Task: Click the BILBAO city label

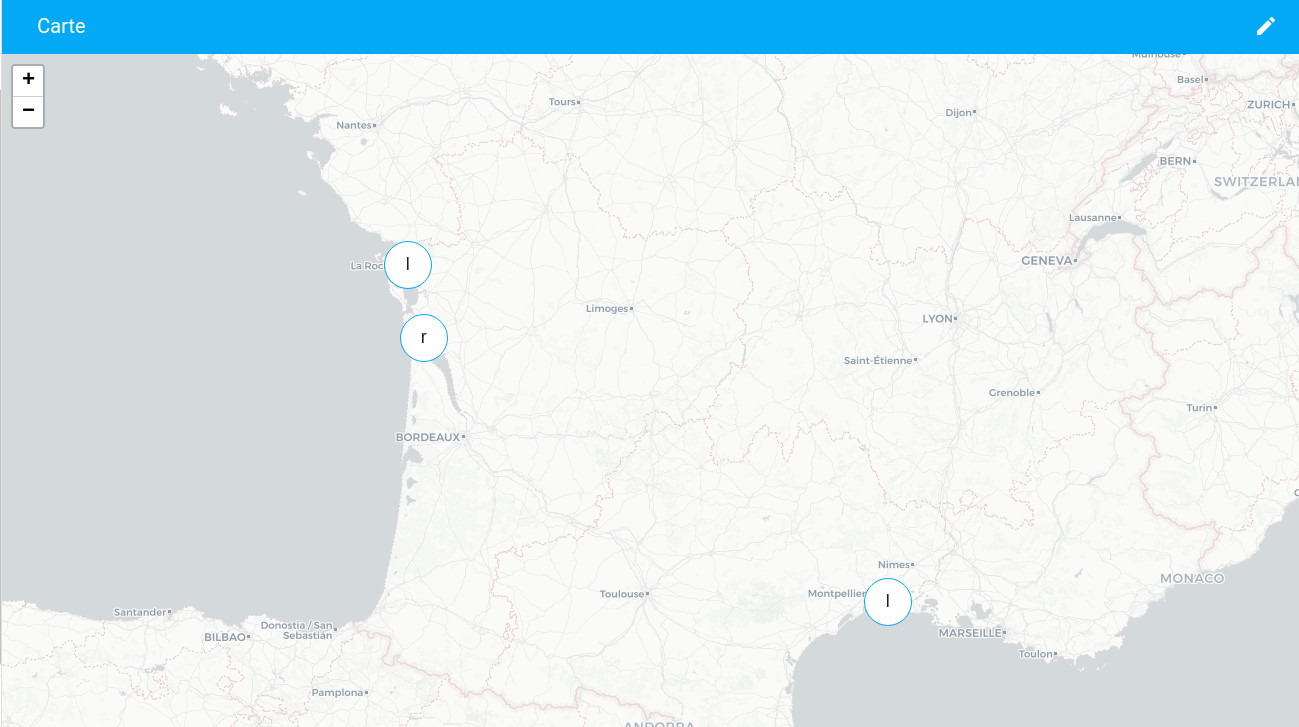Action: [225, 637]
